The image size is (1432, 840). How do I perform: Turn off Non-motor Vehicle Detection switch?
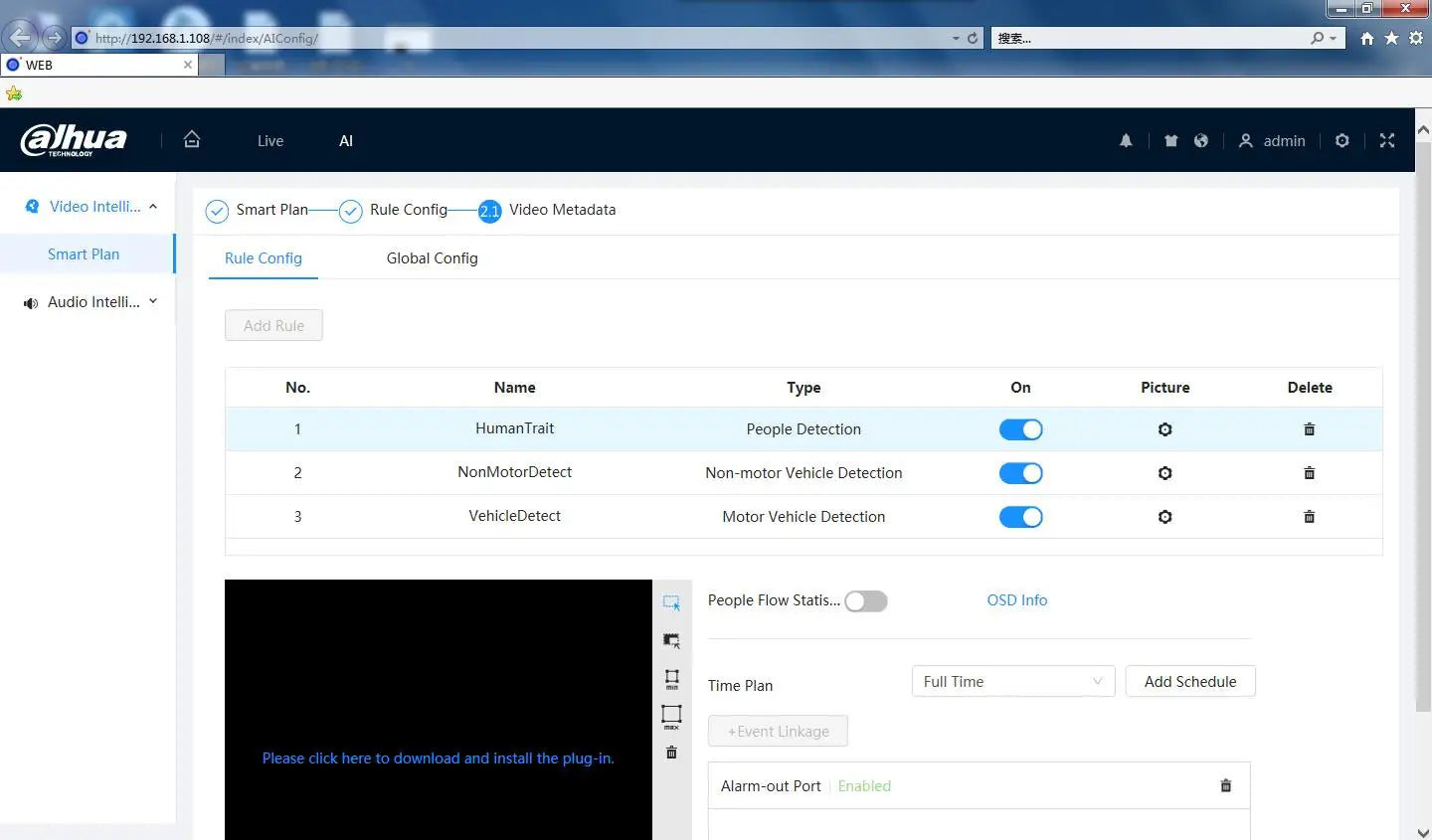[x=1020, y=473]
